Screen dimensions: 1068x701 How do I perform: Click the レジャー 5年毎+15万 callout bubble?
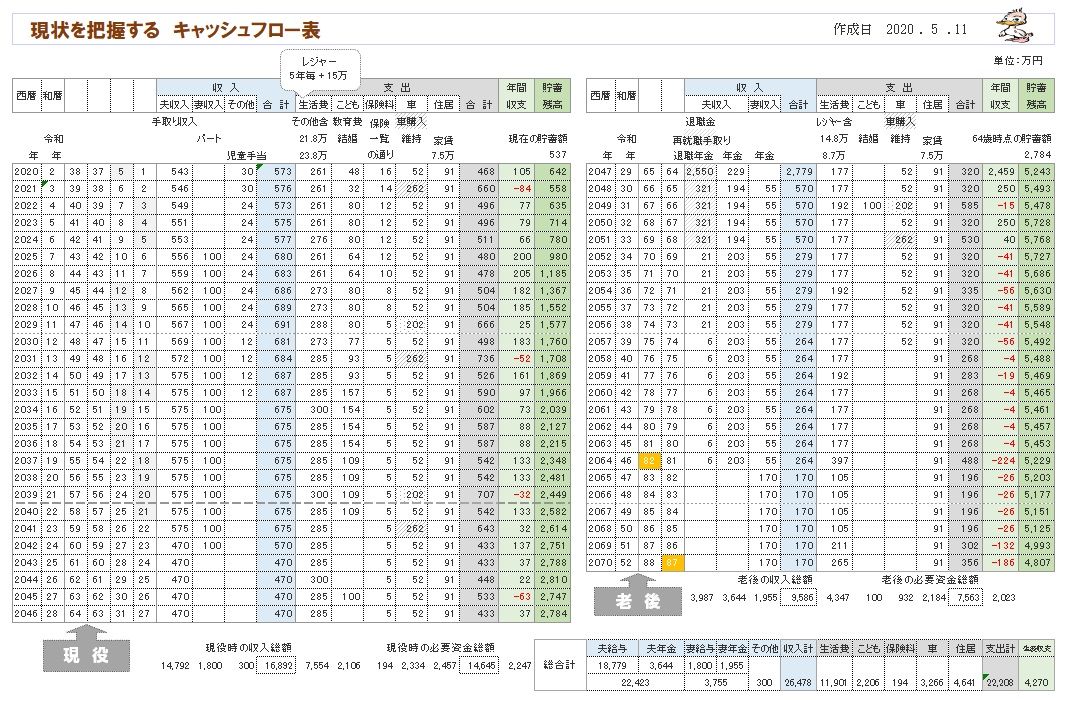click(x=319, y=70)
